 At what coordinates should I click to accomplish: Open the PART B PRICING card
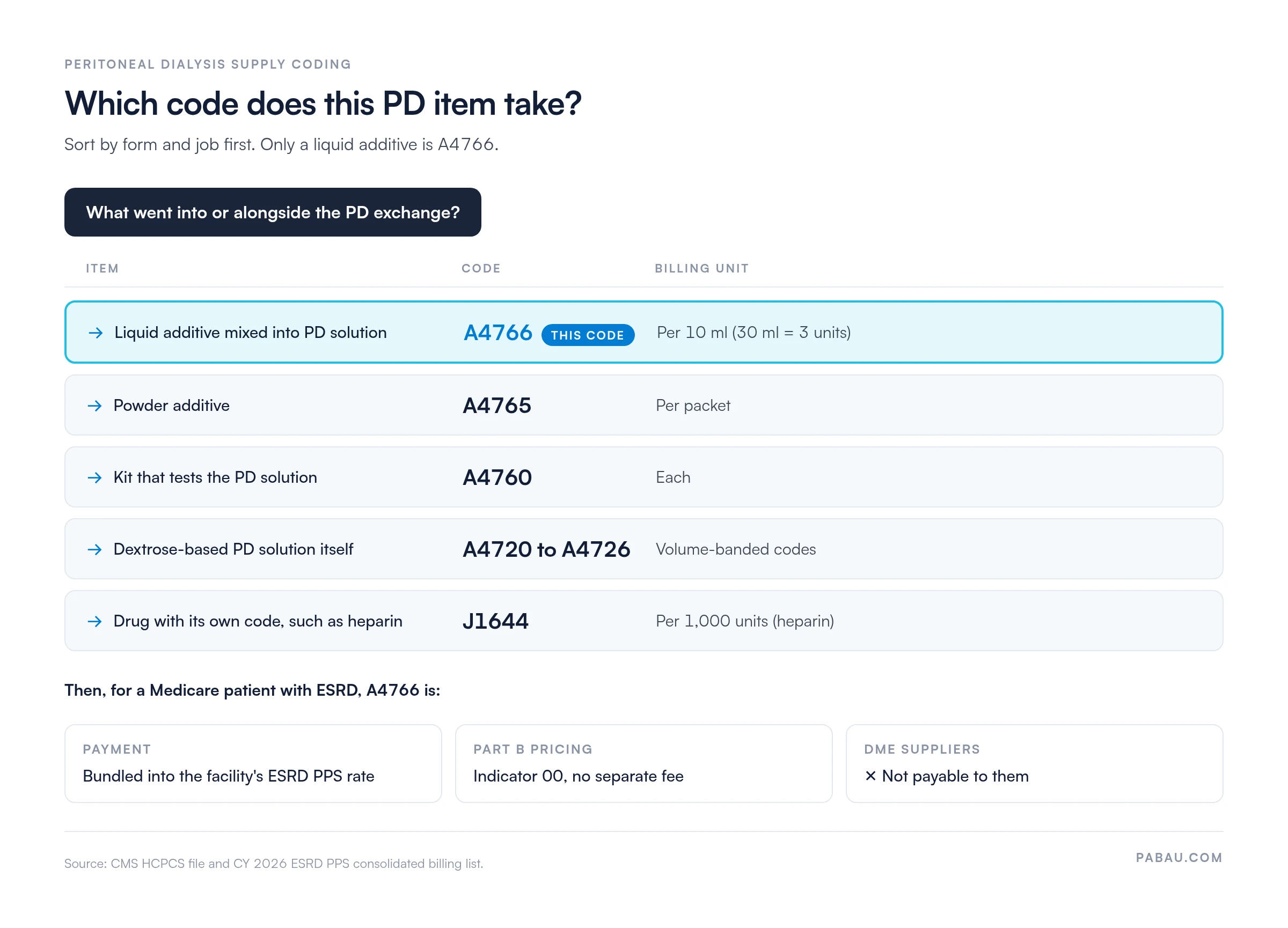[x=644, y=763]
